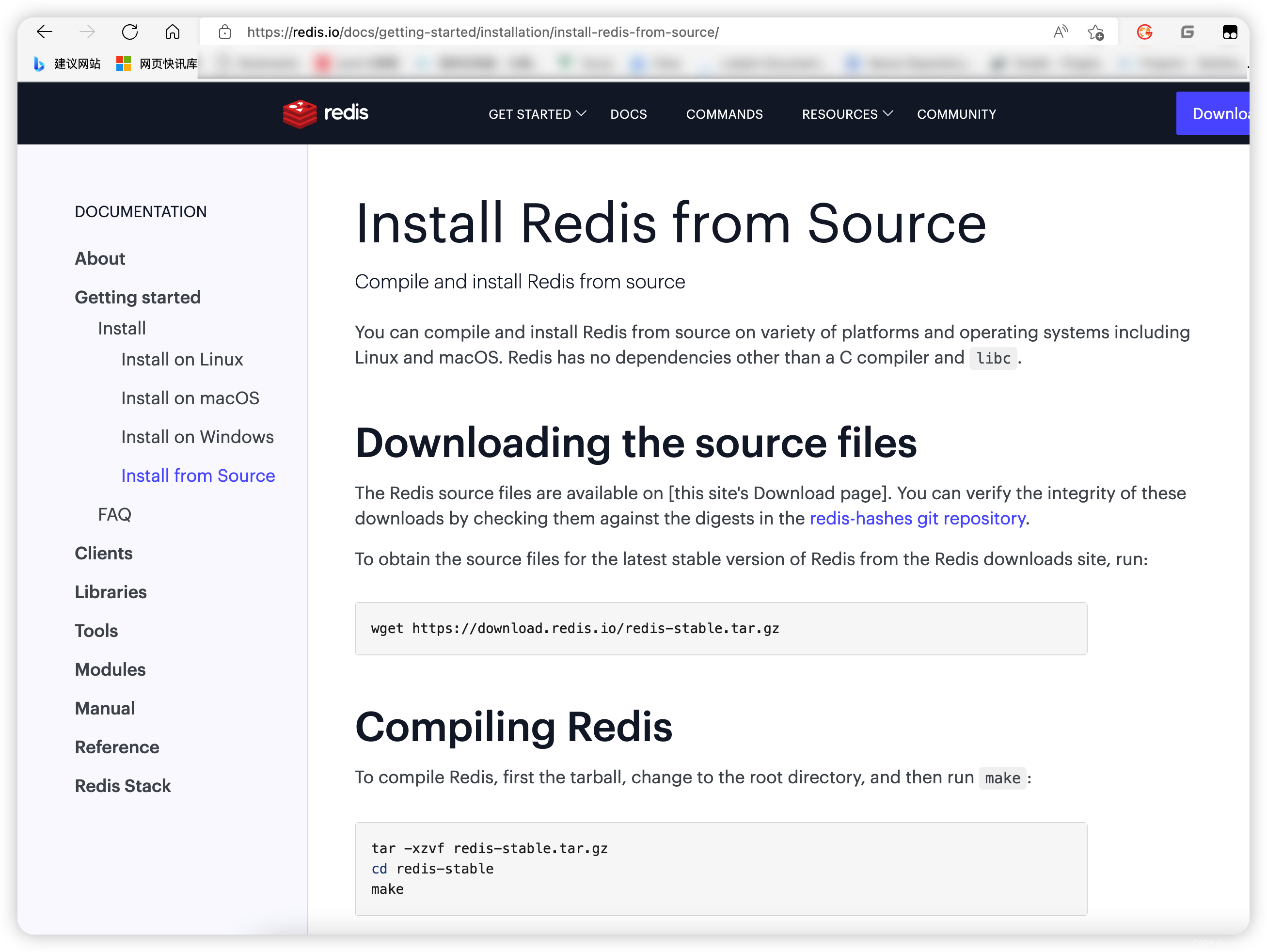Click the Install Redis from Source title

(670, 223)
